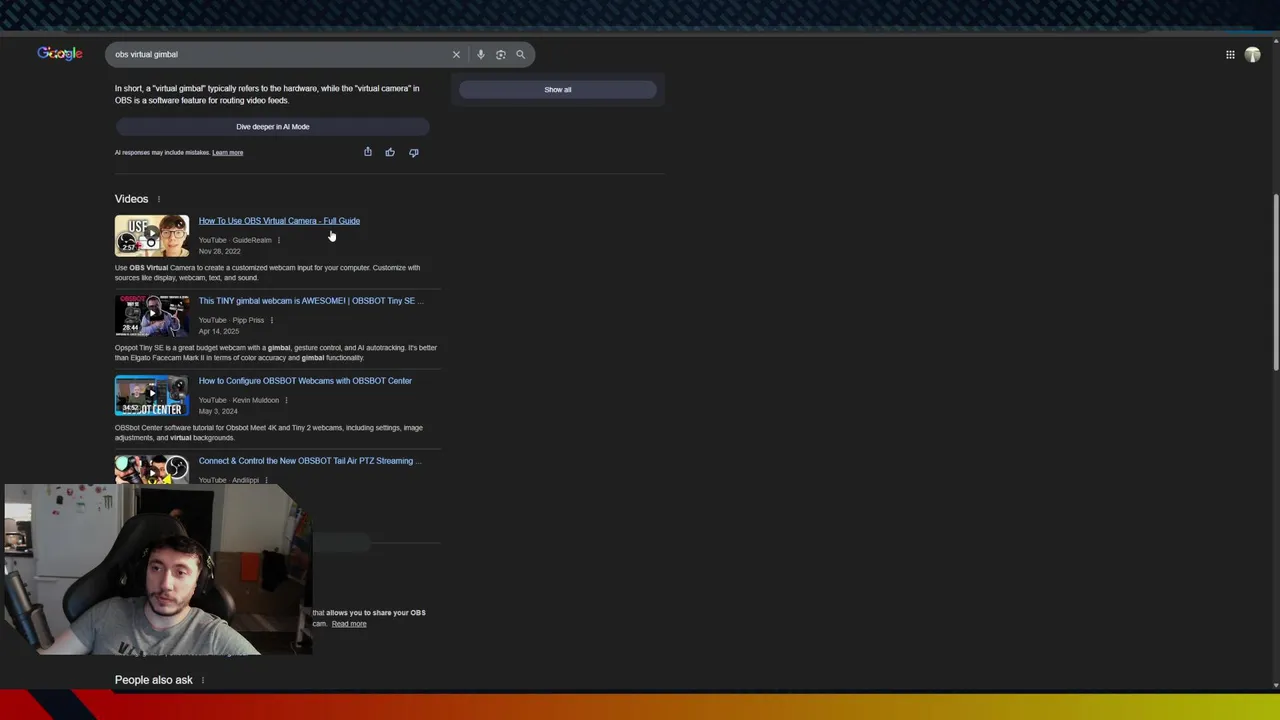
Task: Click the People also ask heading
Action: [x=153, y=680]
